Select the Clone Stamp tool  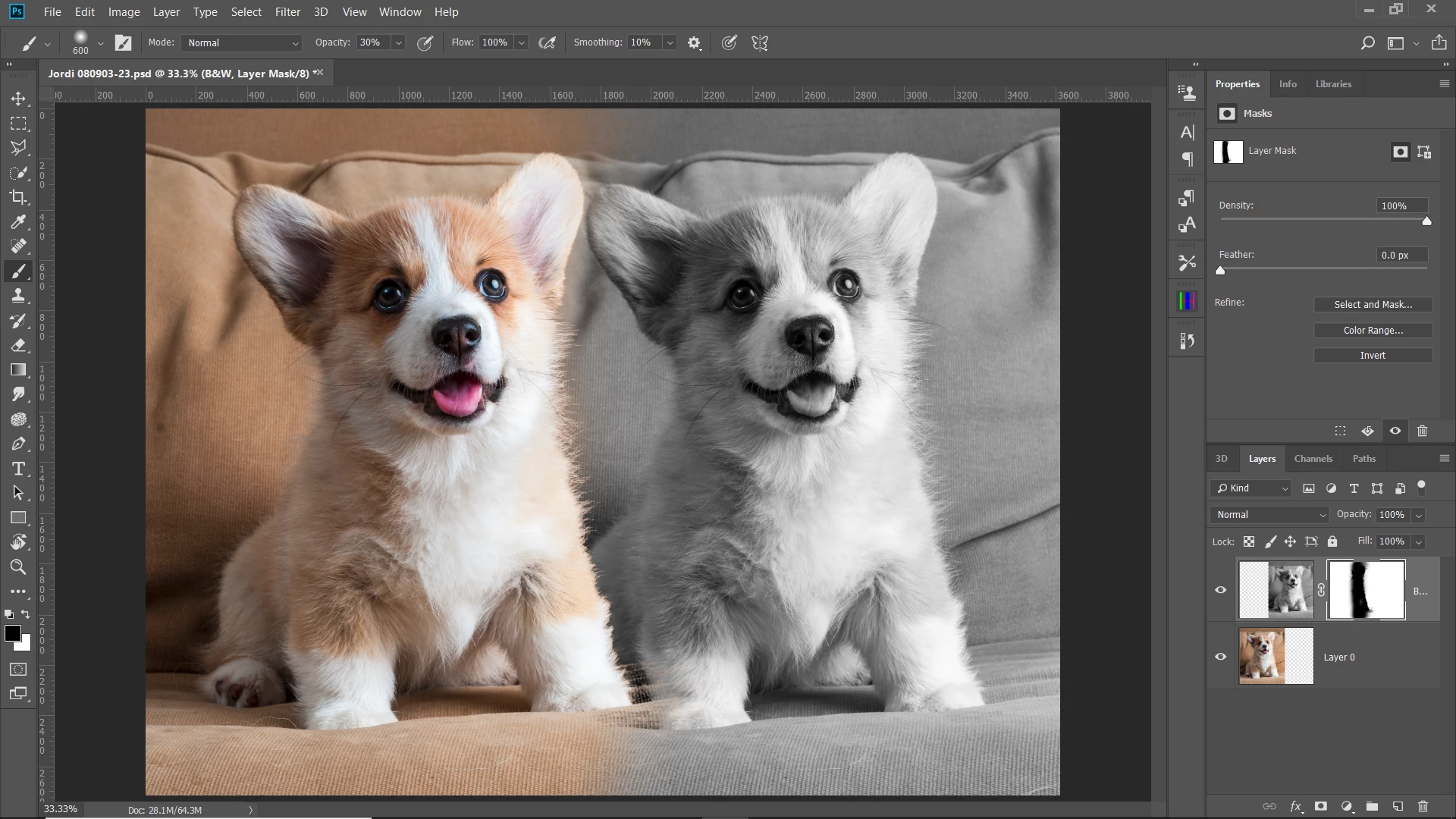[18, 296]
